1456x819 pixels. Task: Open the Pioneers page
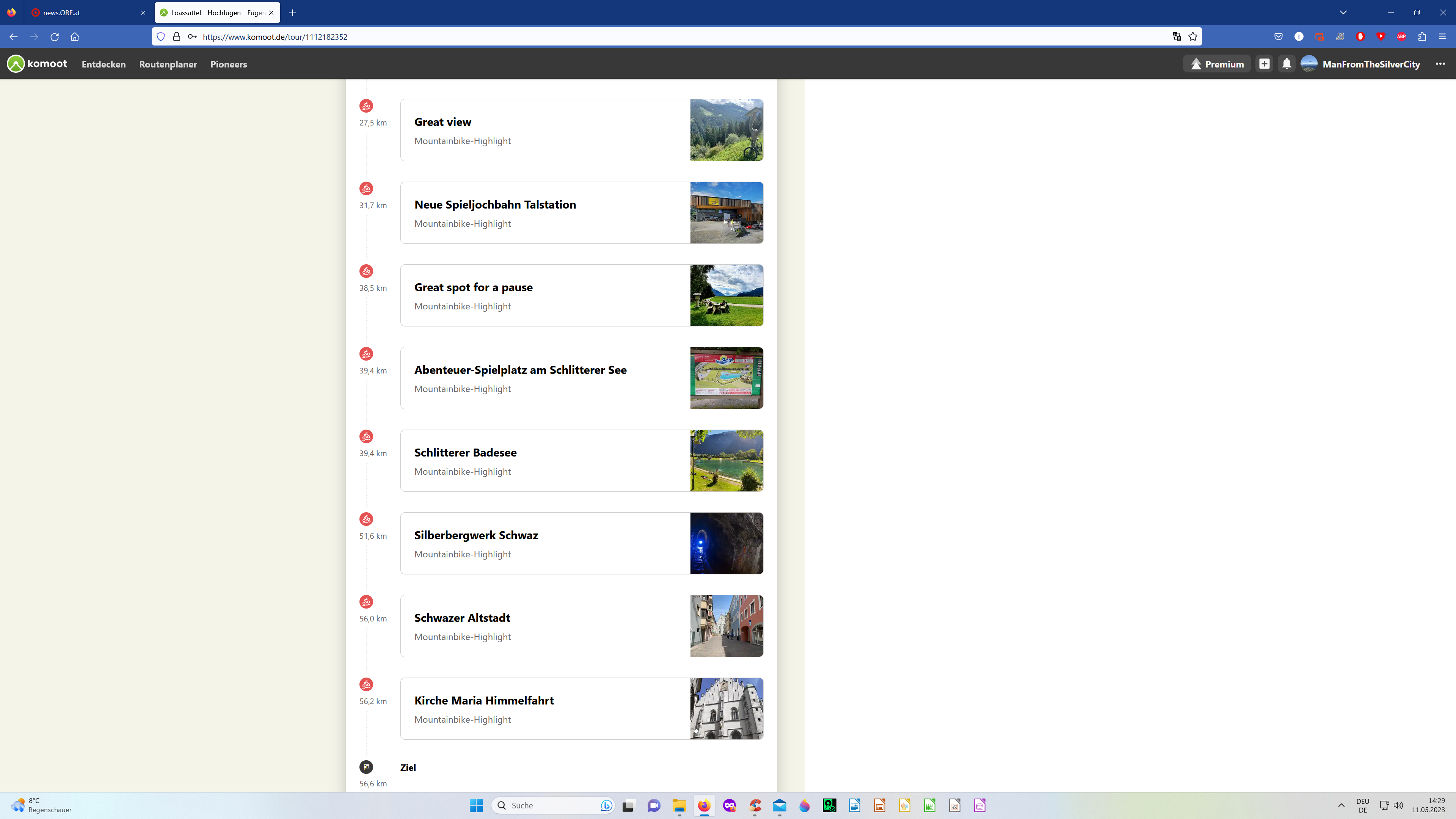pyautogui.click(x=228, y=64)
